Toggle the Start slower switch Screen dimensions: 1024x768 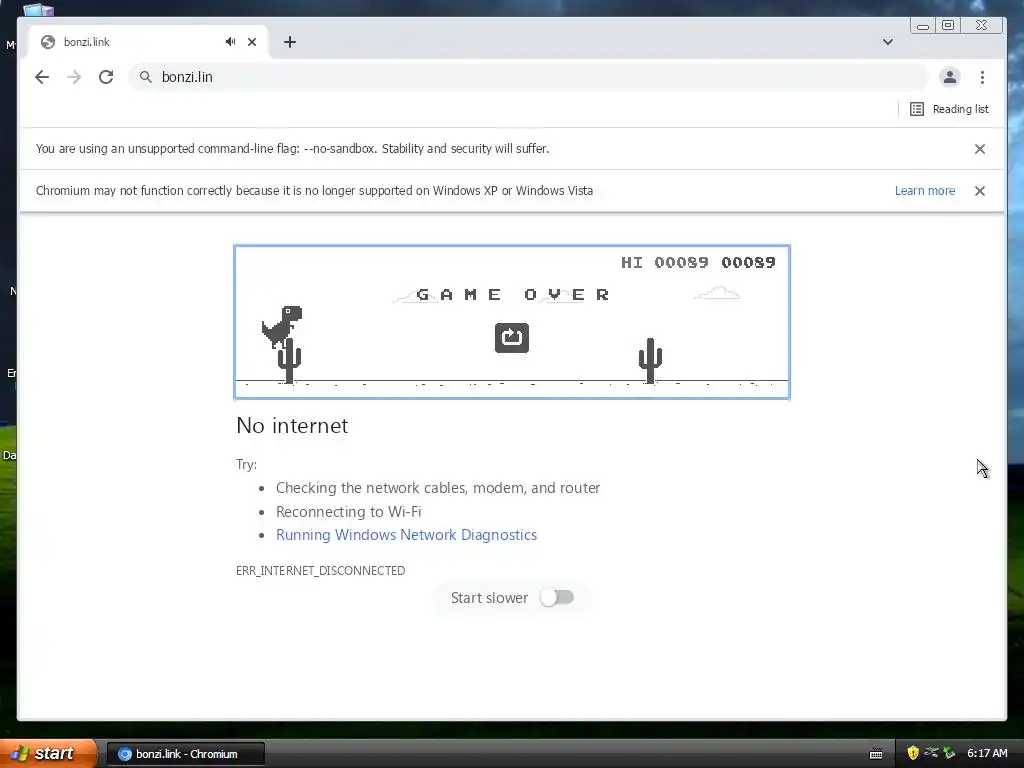(x=557, y=598)
